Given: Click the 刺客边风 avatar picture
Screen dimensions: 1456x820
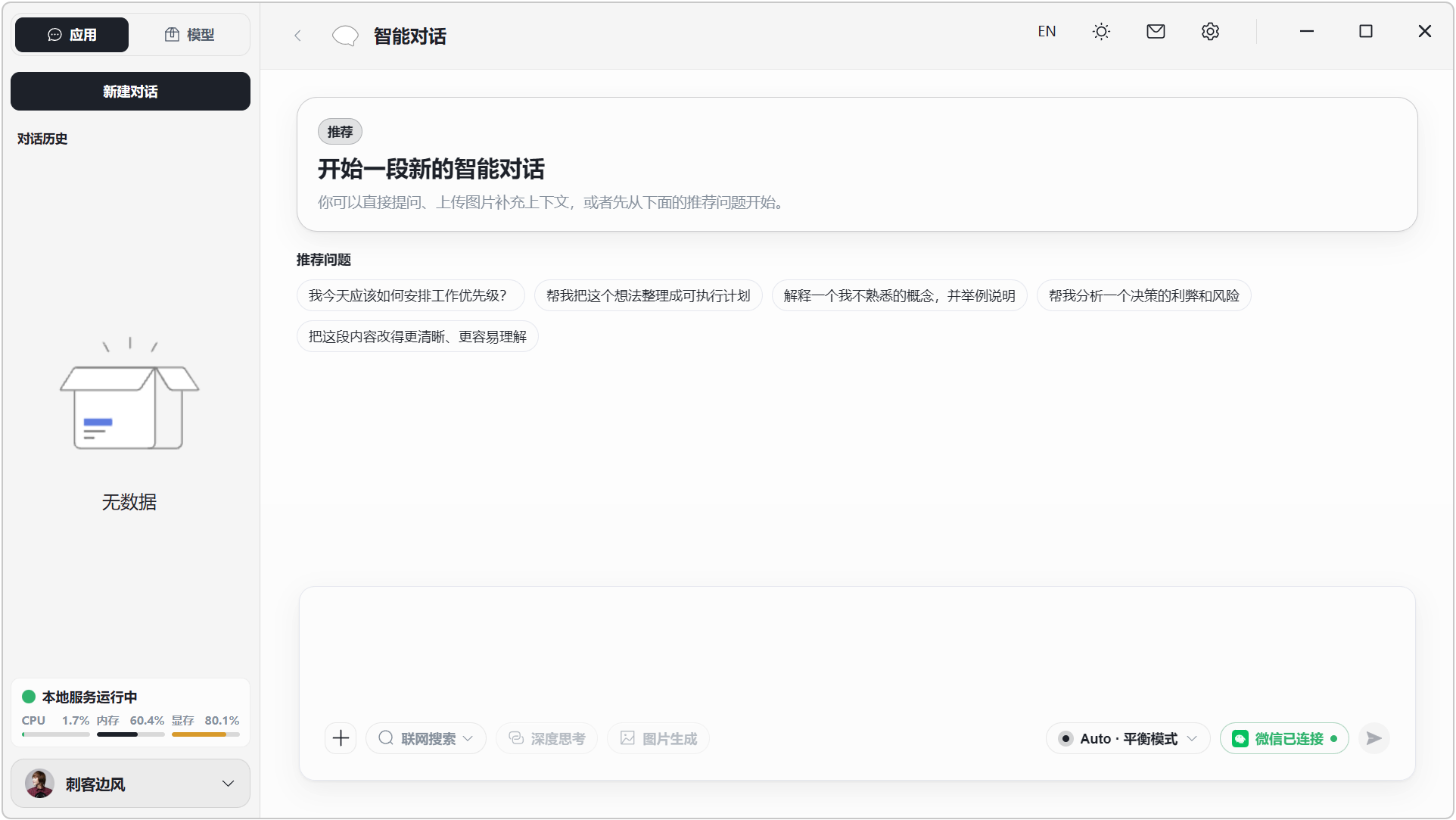Looking at the screenshot, I should (39, 784).
